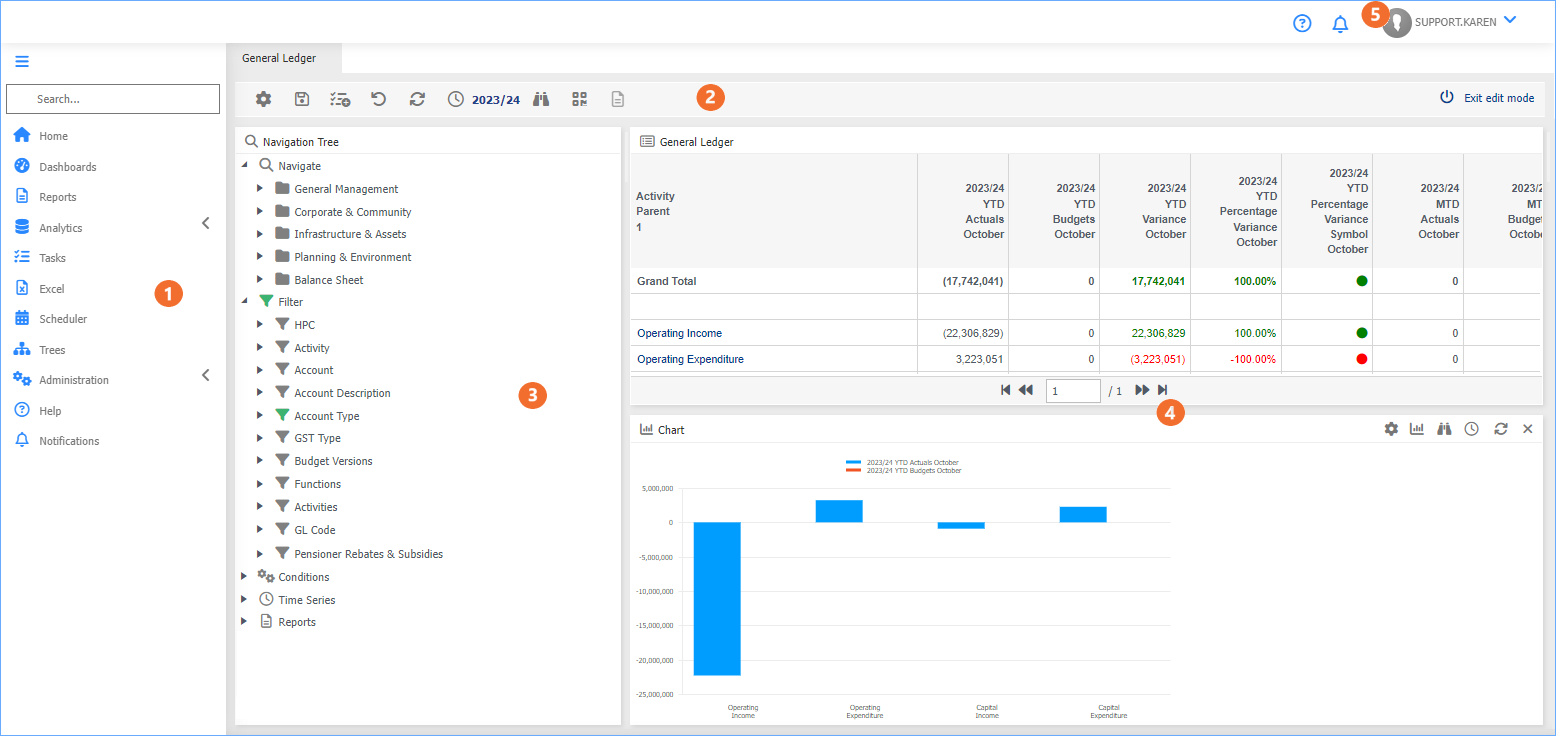The image size is (1557, 736).
Task: Toggle the Account Type filter
Action: [320, 415]
